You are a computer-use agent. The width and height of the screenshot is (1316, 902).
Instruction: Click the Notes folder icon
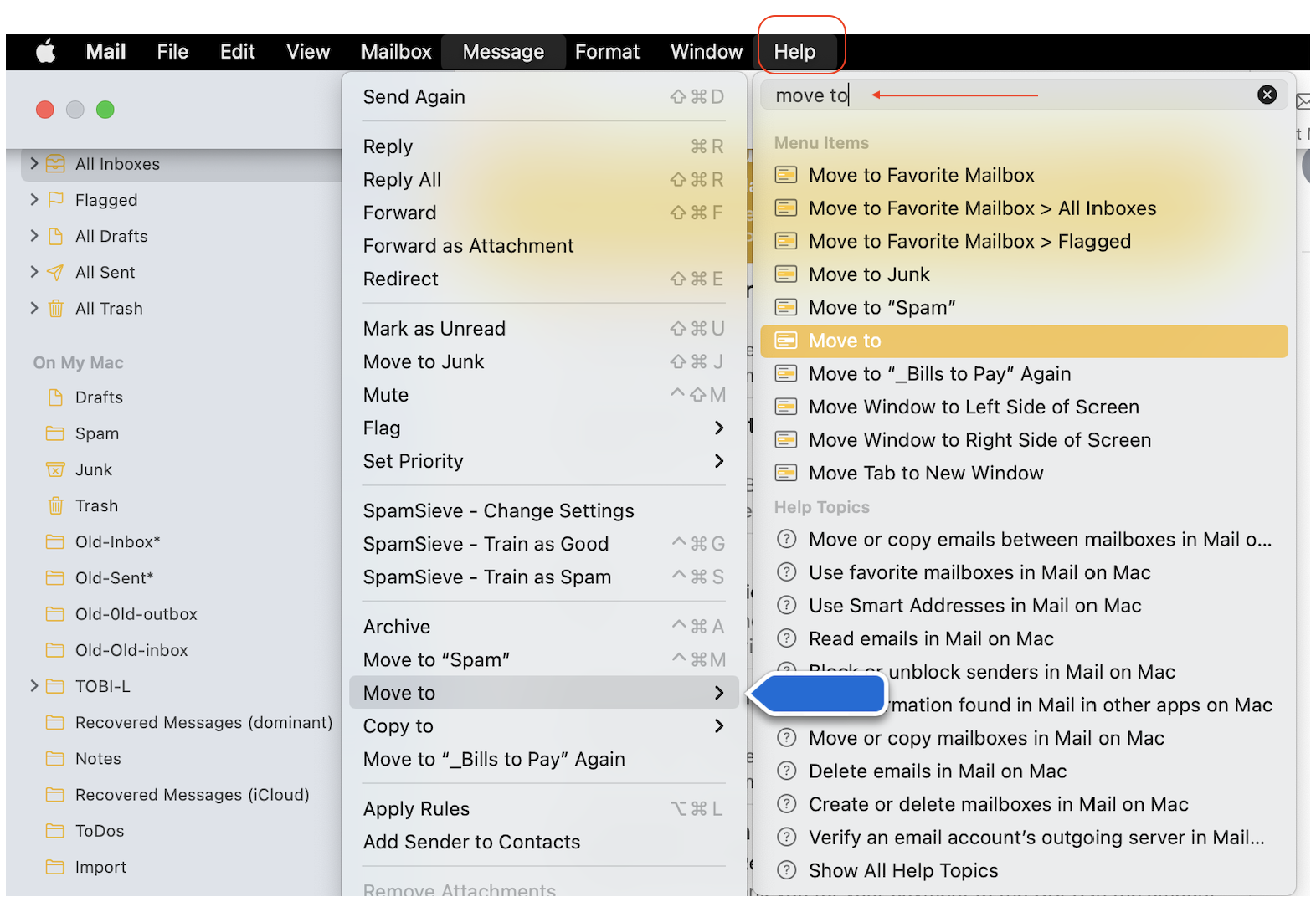55,758
